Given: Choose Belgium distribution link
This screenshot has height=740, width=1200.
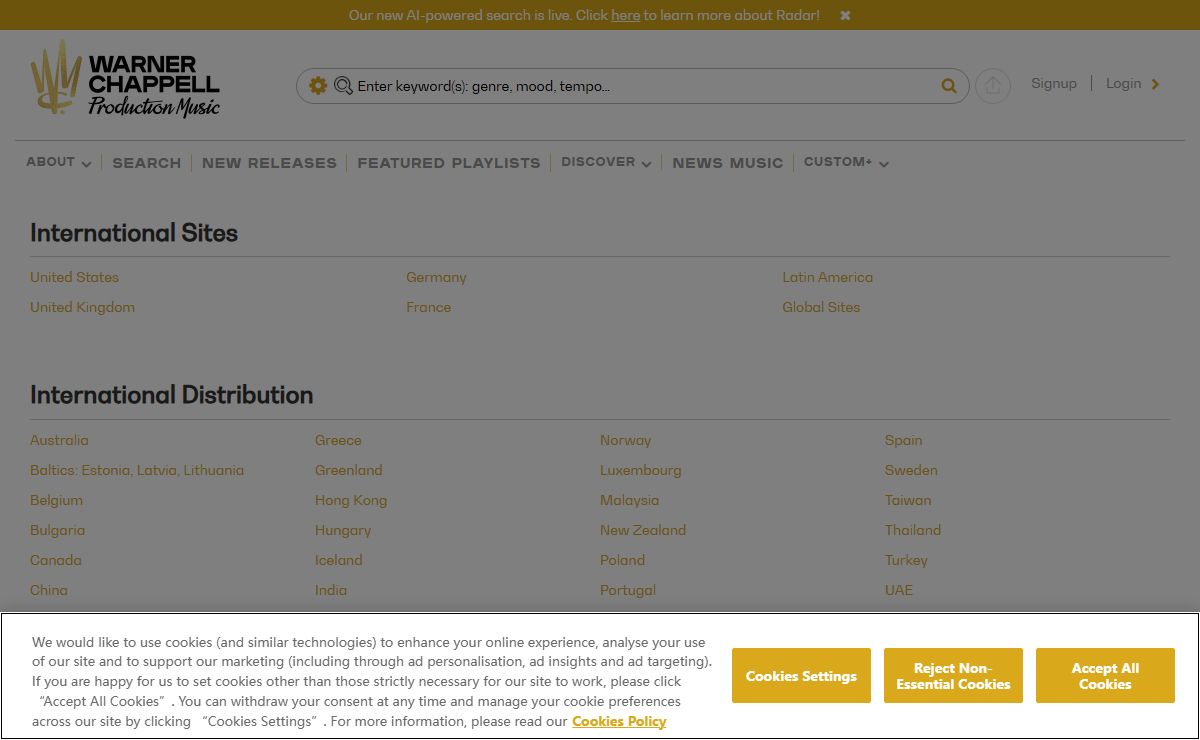Looking at the screenshot, I should pos(56,500).
